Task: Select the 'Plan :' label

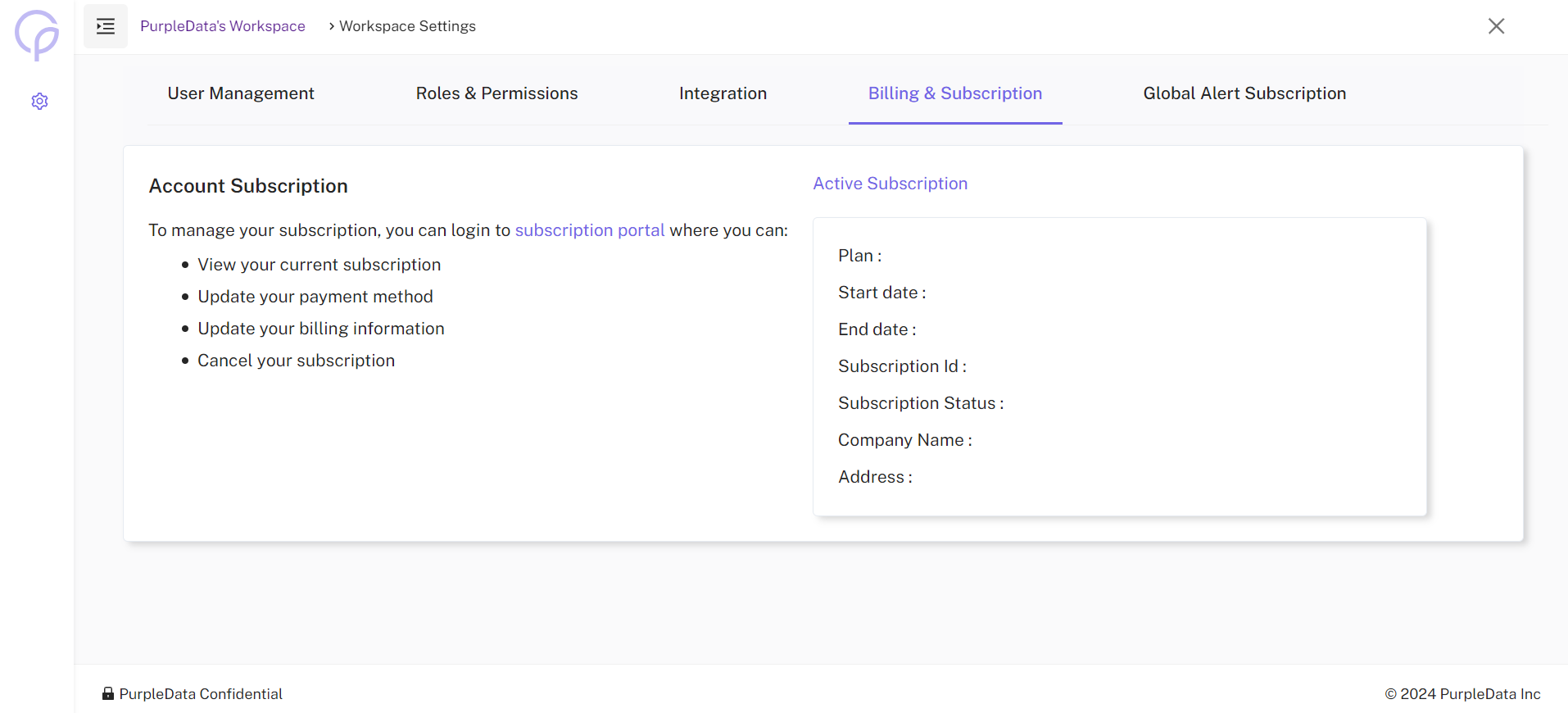Action: point(860,256)
